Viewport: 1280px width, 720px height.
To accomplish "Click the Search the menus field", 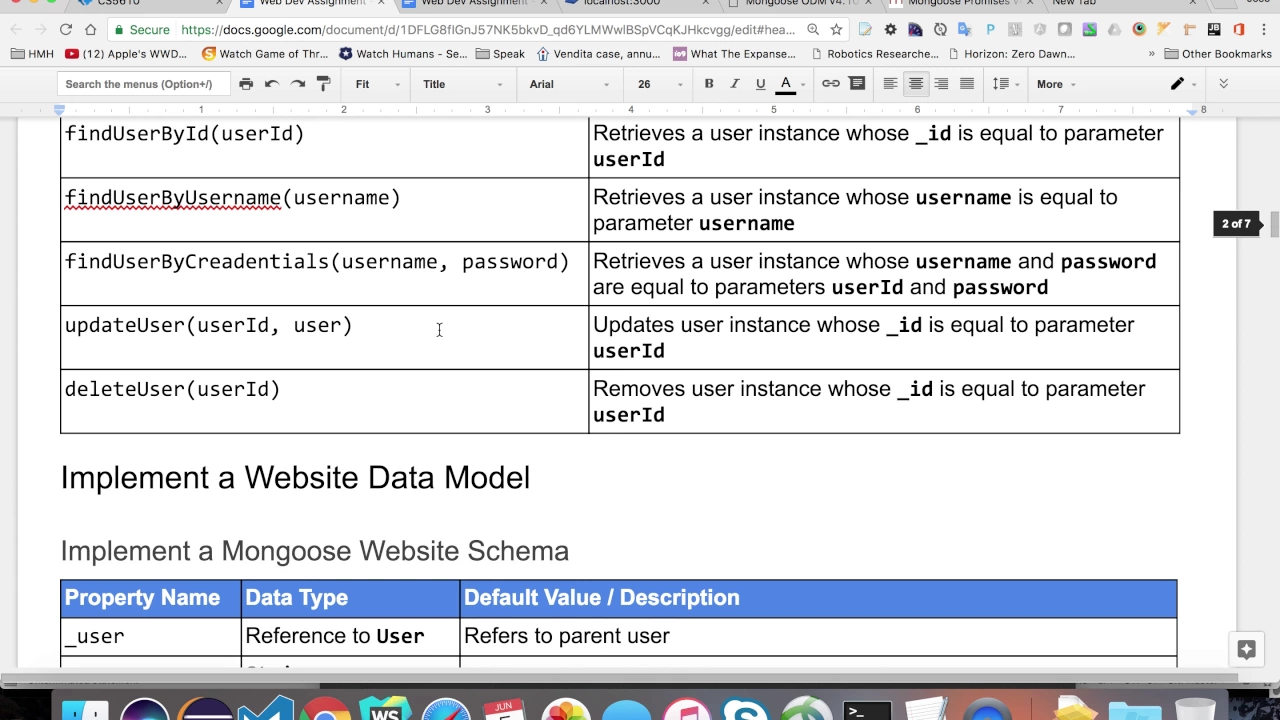I will (144, 84).
